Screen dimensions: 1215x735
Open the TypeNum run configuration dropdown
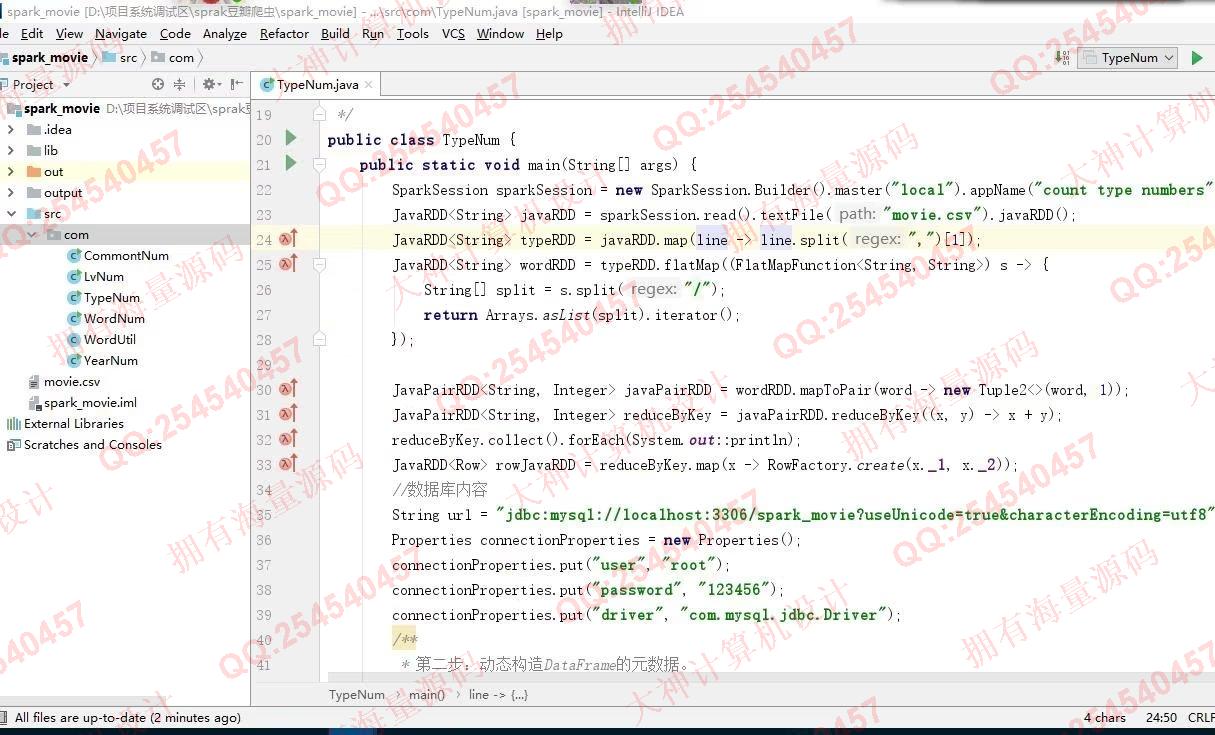(1127, 58)
